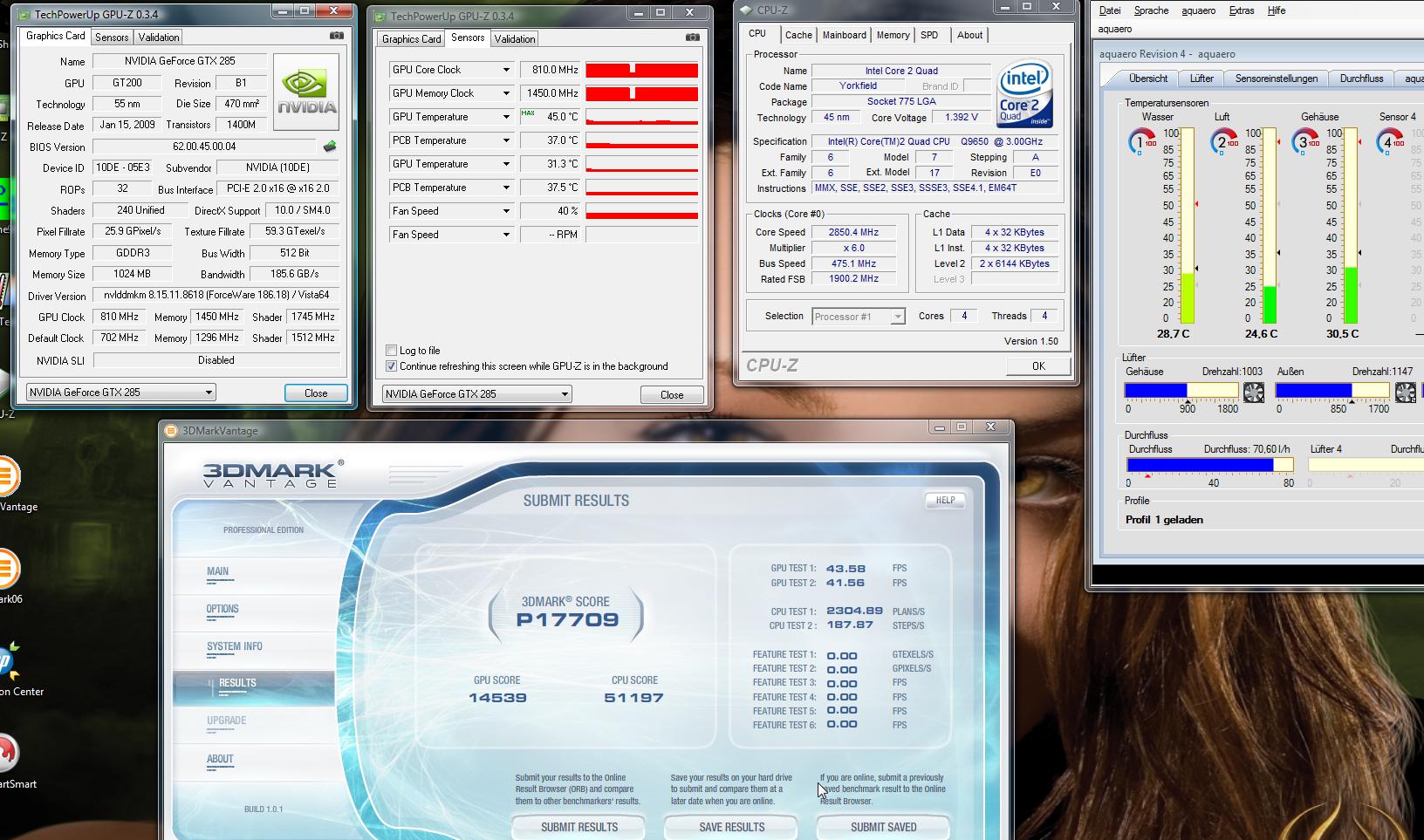1424x840 pixels.
Task: Click the GPU Core Clock history graph
Action: tap(641, 70)
